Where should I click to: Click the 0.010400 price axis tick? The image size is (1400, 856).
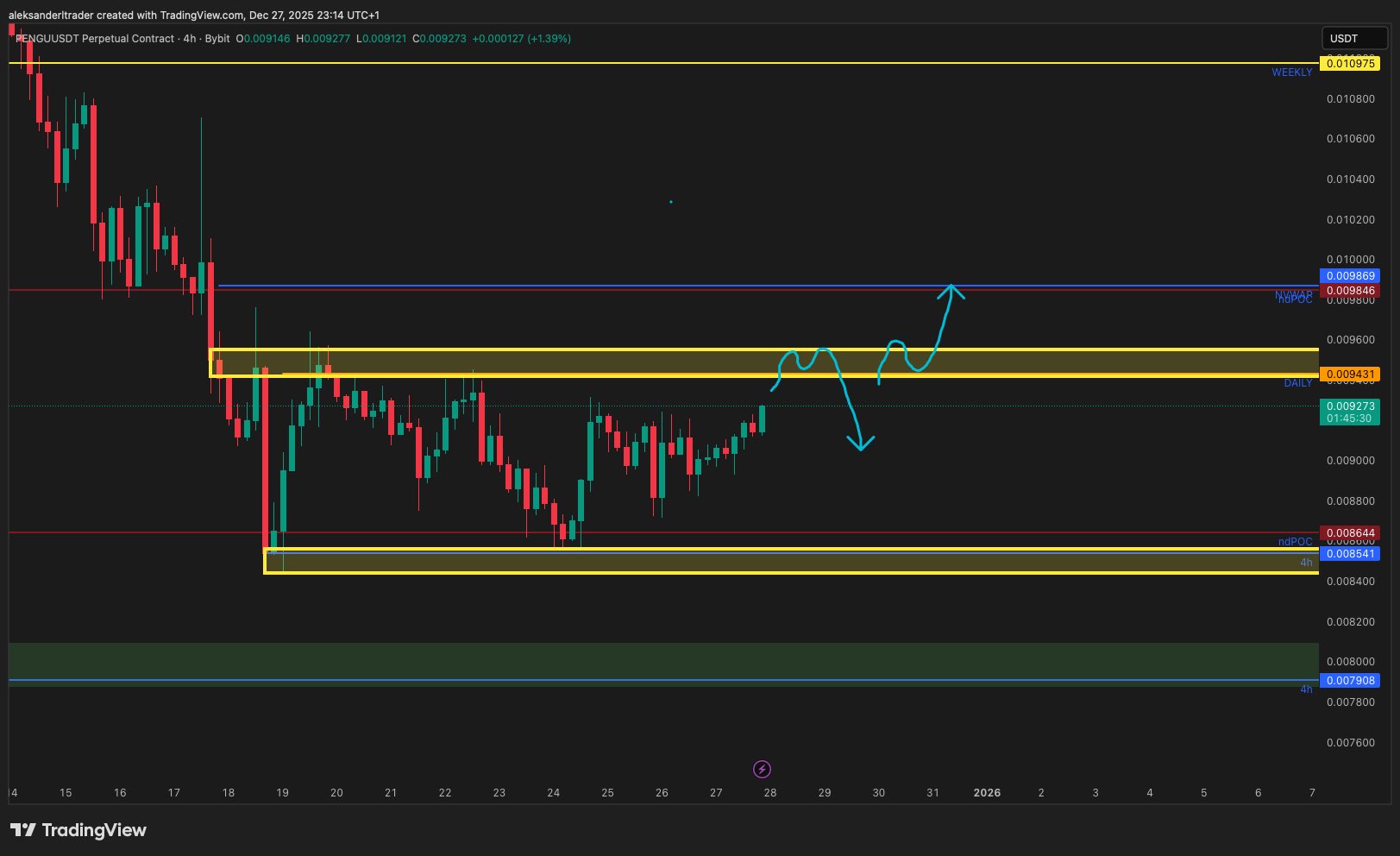[1351, 179]
